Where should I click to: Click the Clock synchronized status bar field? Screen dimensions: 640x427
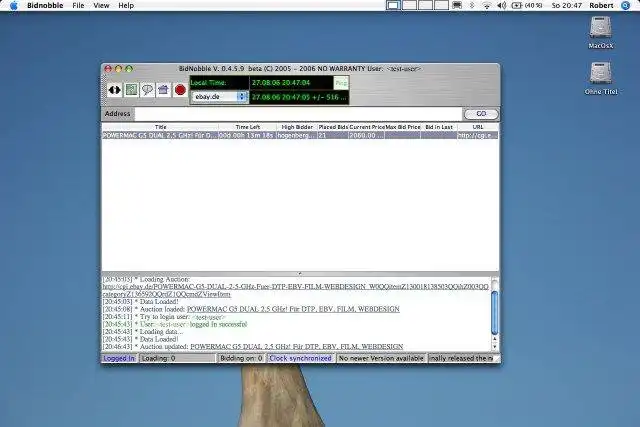300,358
